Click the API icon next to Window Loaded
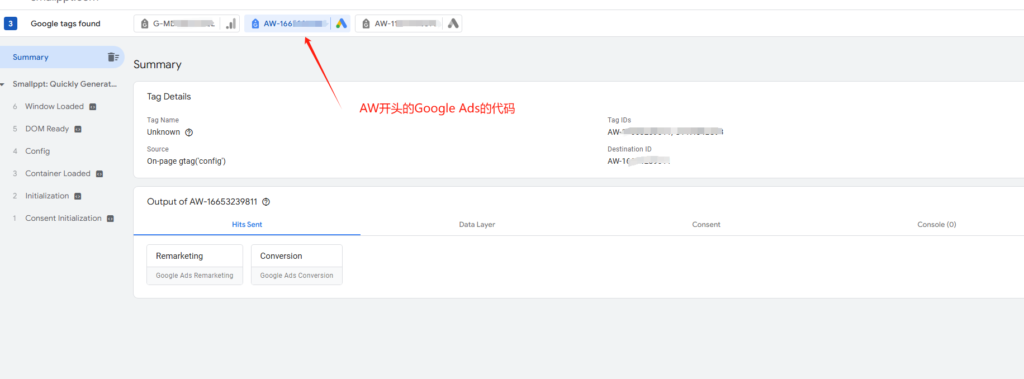Viewport: 1024px width, 379px height. (93, 107)
